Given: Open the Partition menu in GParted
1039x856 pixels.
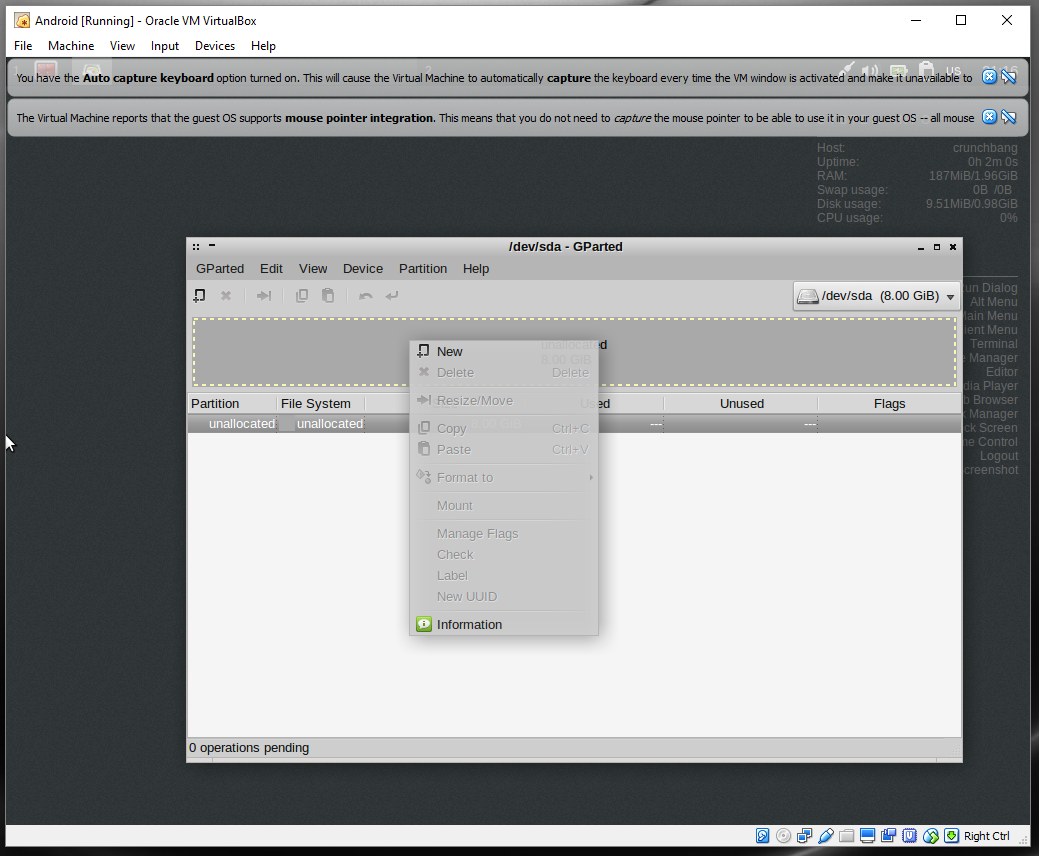Looking at the screenshot, I should coord(423,268).
